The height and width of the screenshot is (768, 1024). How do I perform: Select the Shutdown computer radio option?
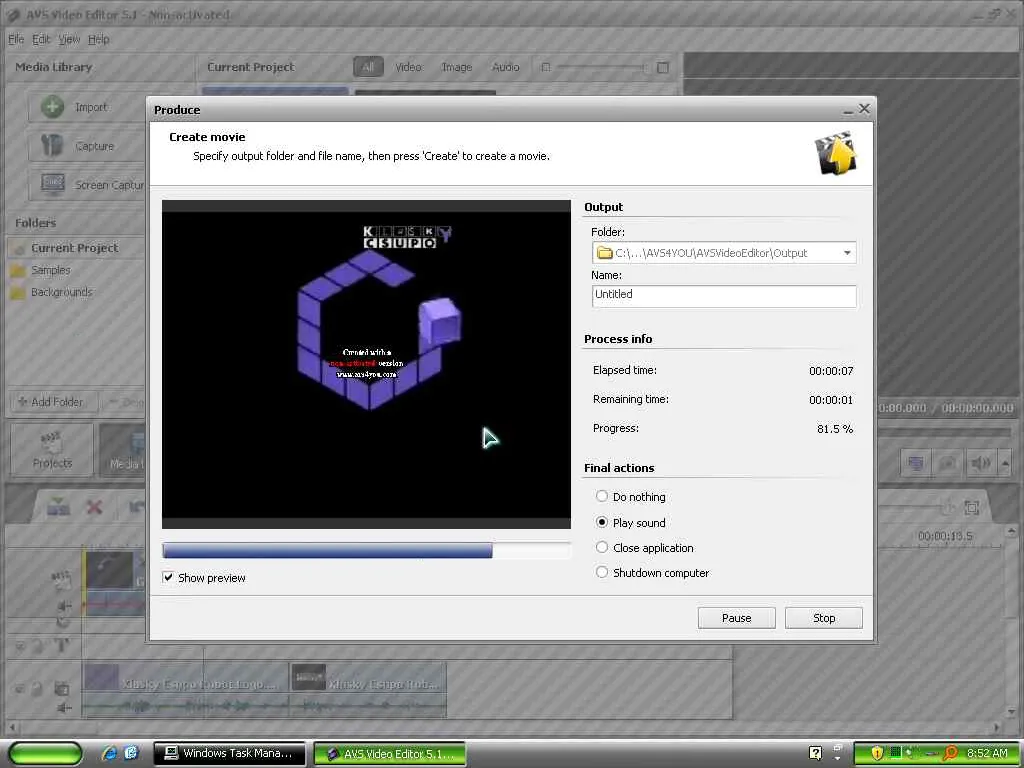601,572
